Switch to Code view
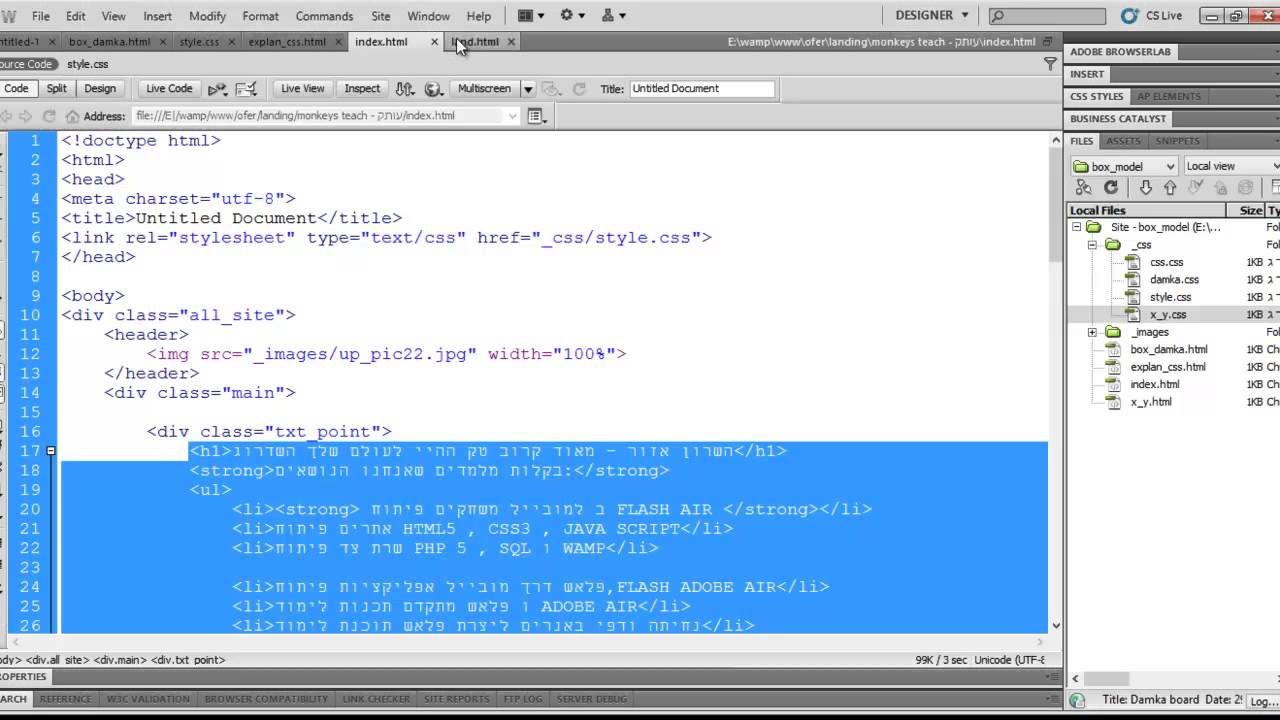Screen dimensions: 1280x720 pos(17,89)
